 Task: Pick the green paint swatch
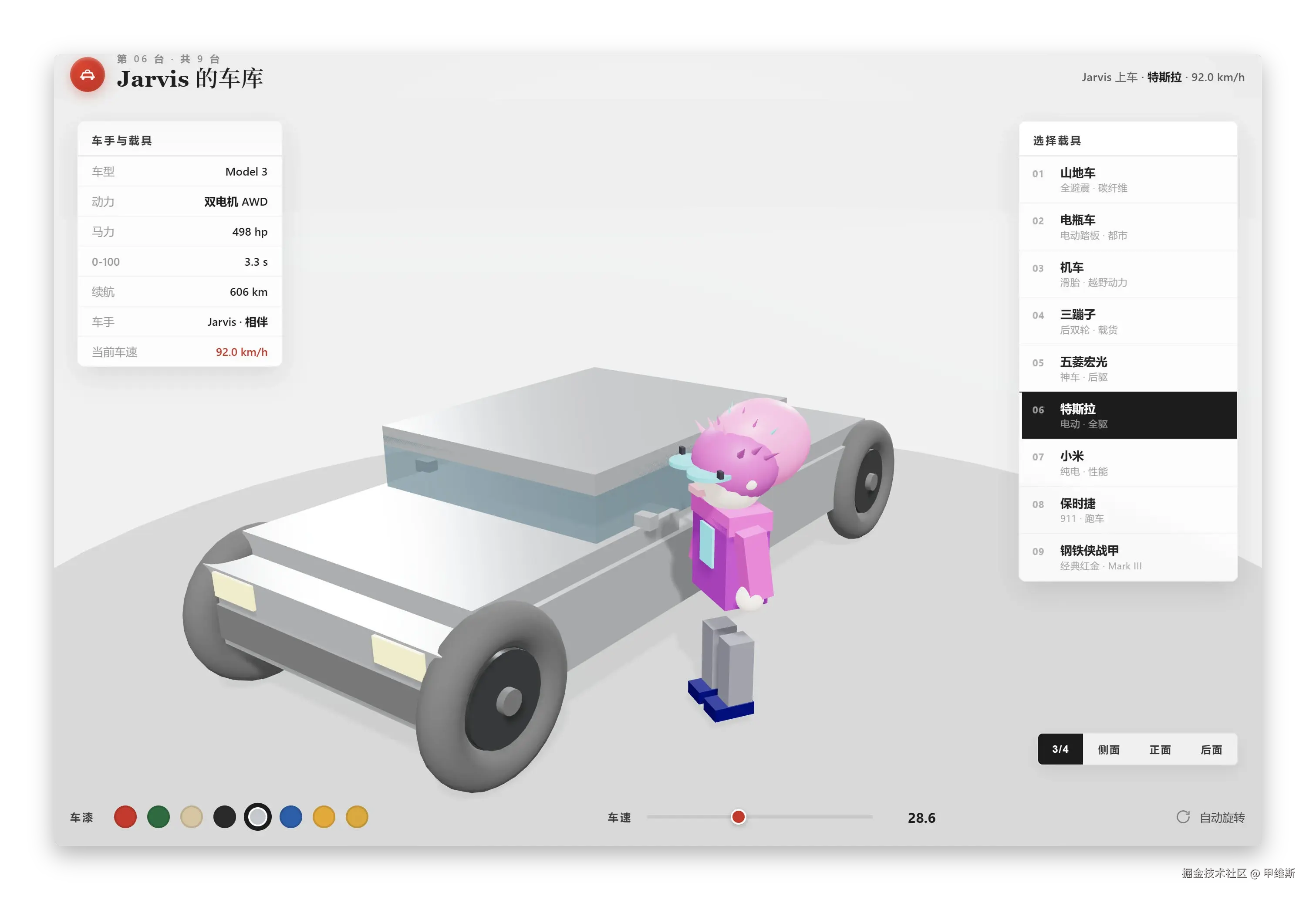[x=159, y=817]
